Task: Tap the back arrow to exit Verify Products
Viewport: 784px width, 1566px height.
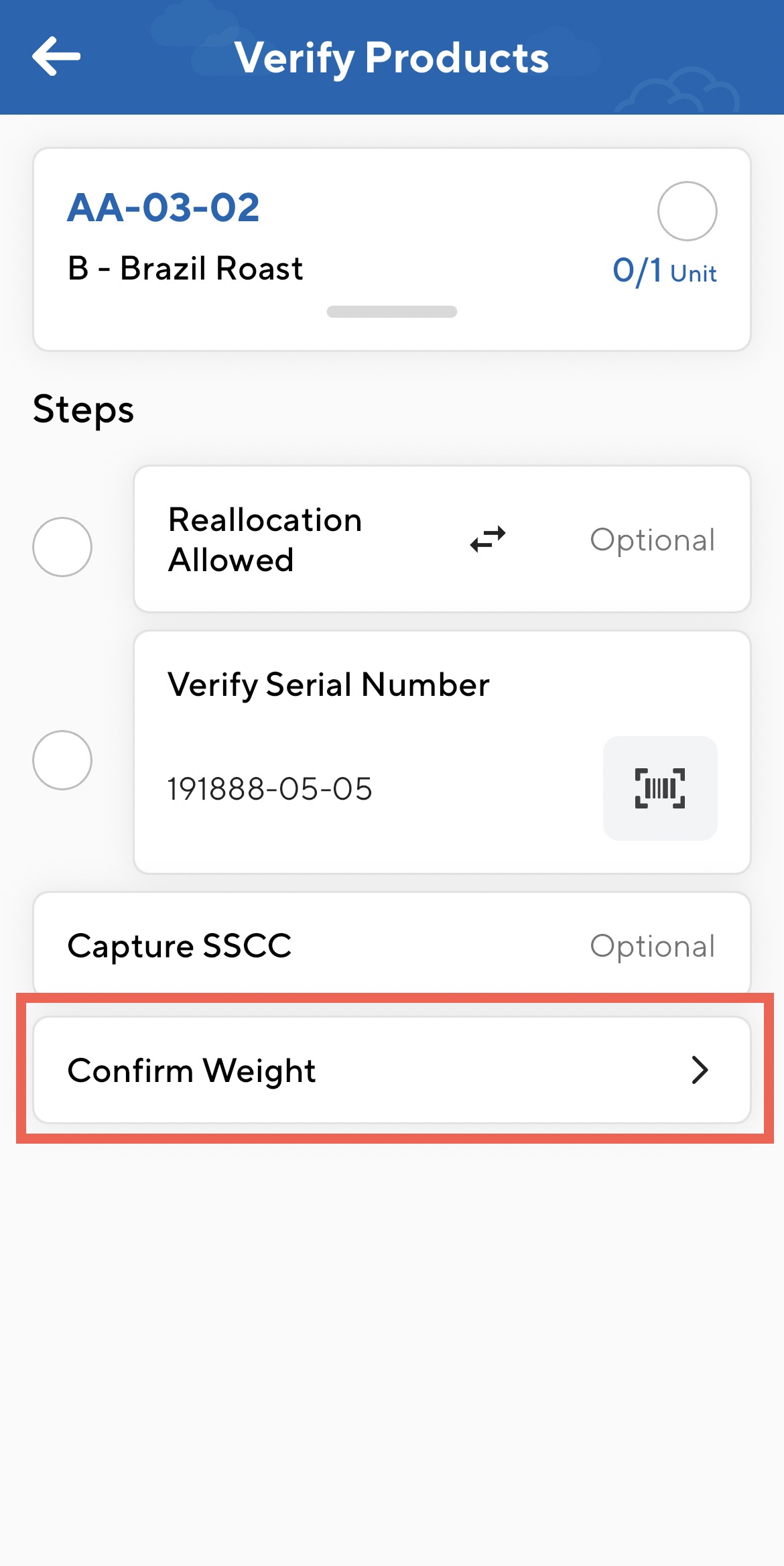Action: click(55, 57)
